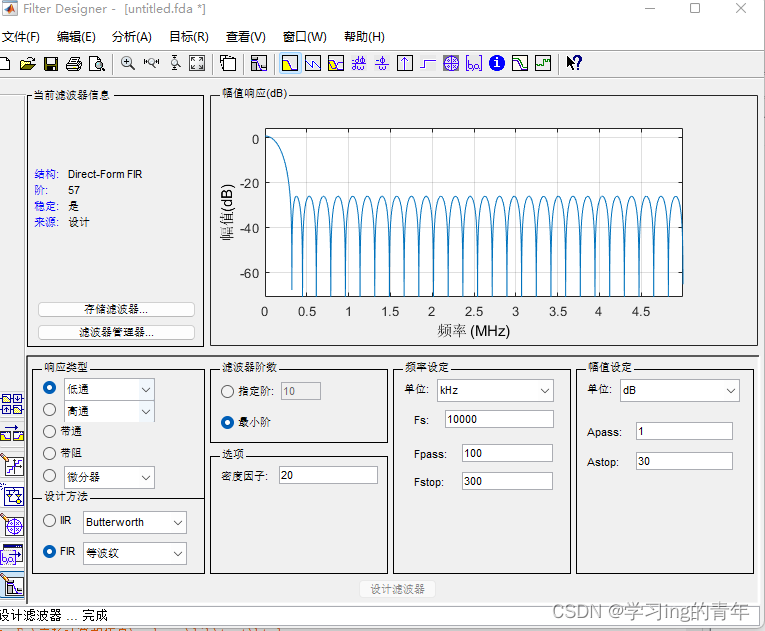Select the 最小阶 filter order option

pos(227,422)
